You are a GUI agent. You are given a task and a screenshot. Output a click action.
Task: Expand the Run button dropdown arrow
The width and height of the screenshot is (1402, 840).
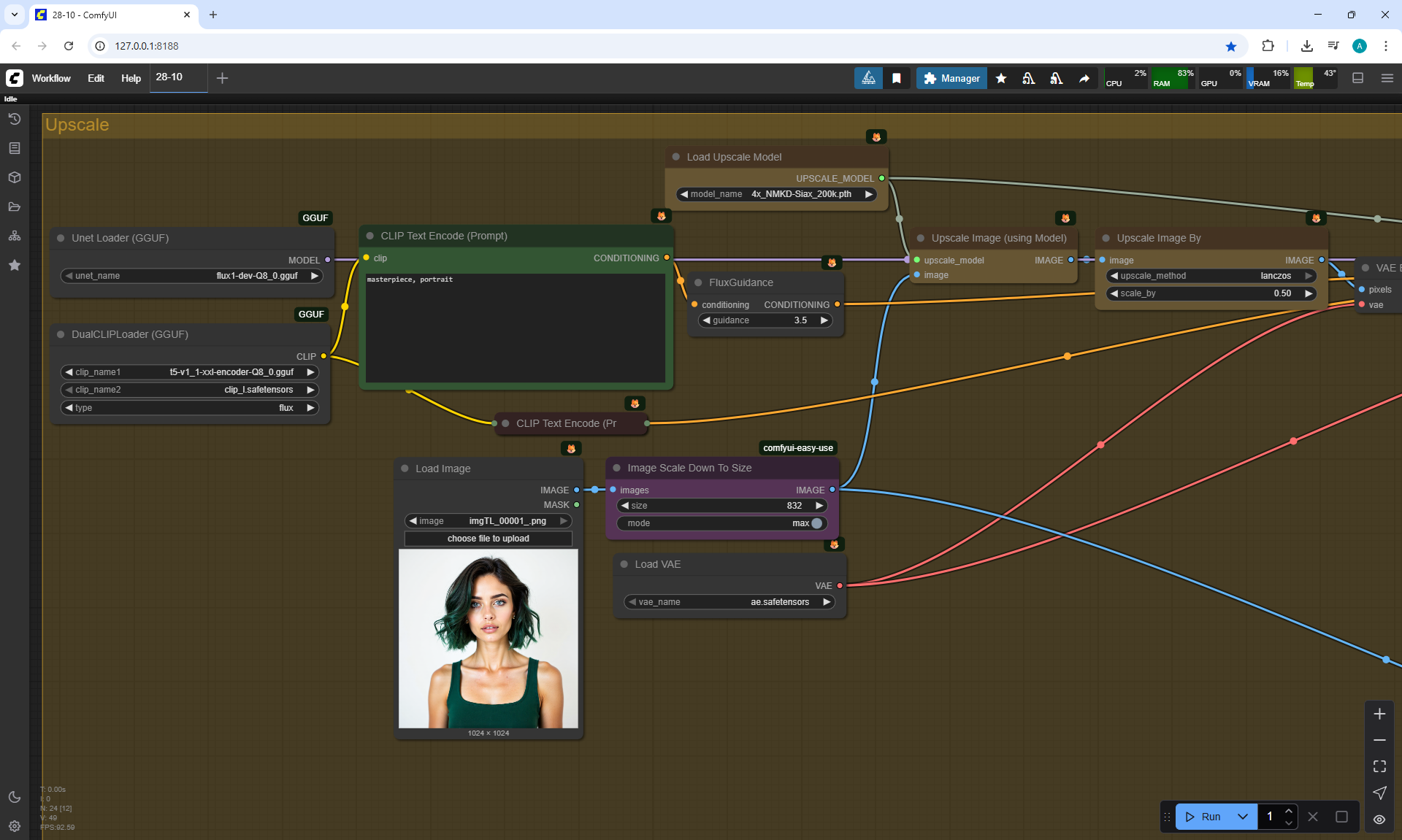[1243, 817]
